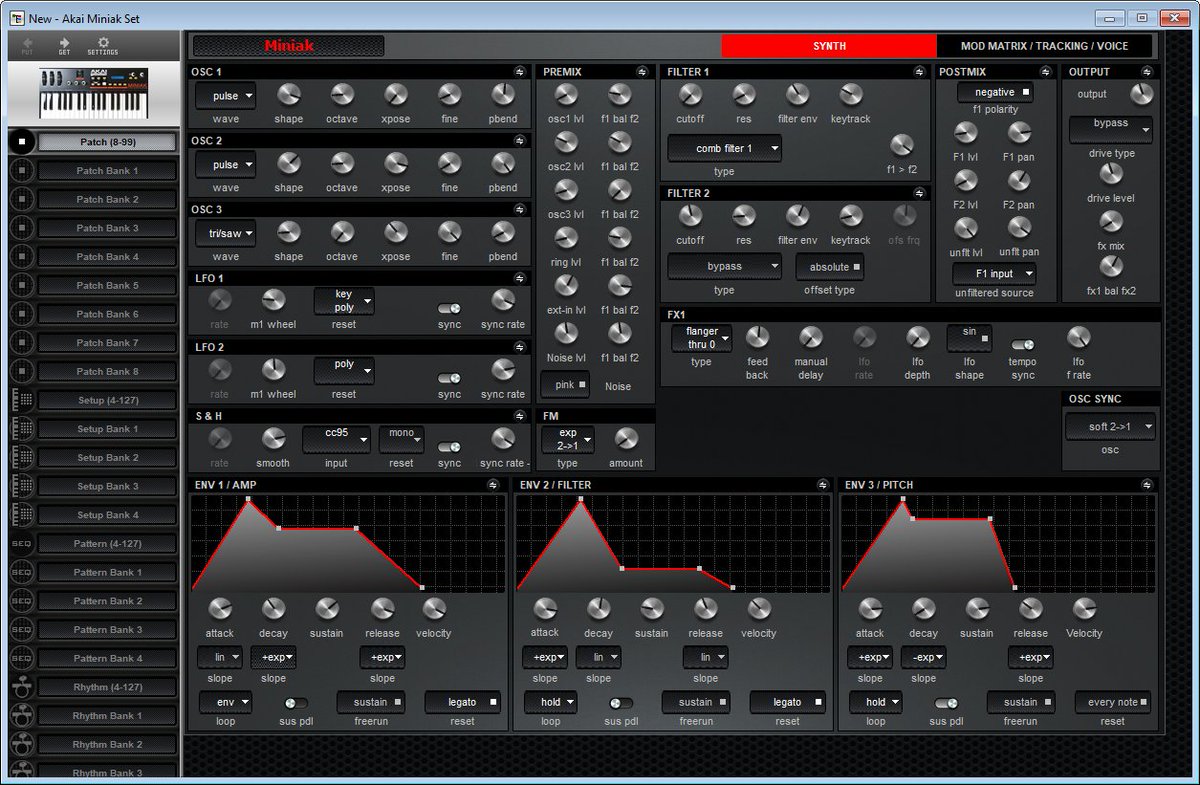Toggle the ENV 1 sus pdl switch
Screen dimensions: 1200x785
296,703
